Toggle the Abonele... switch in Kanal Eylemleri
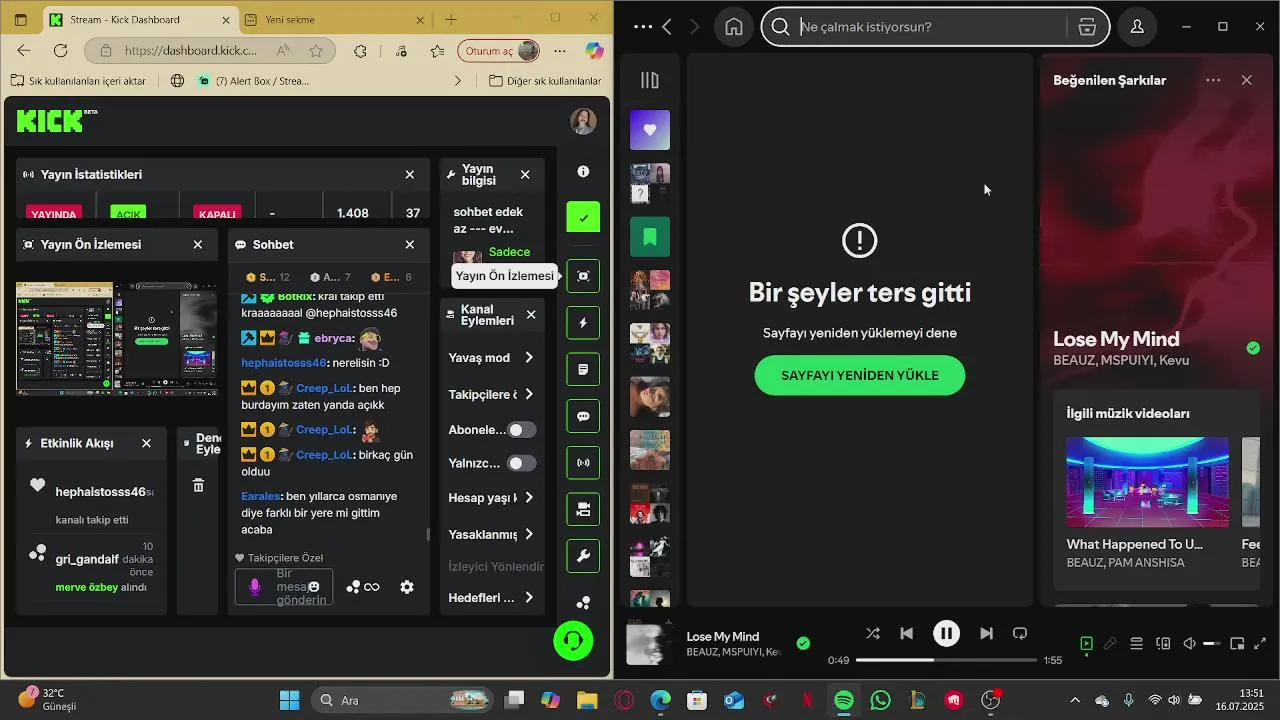The image size is (1280, 720). 522,430
